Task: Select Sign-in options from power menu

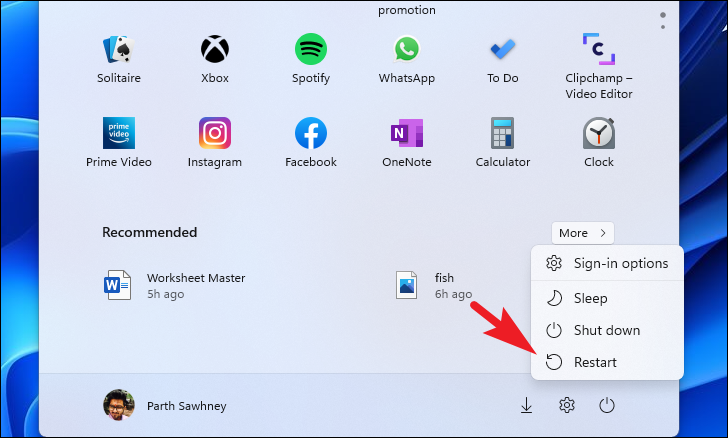Action: 607,263
